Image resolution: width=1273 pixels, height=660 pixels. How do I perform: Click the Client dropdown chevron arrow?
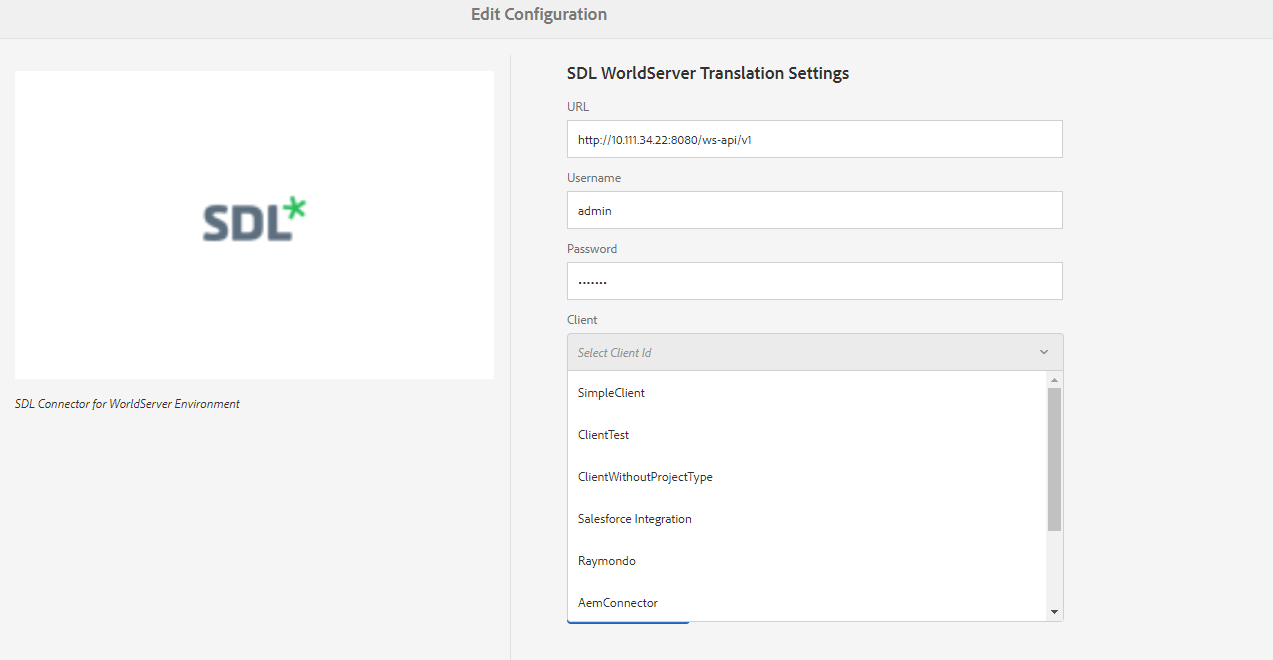click(x=1044, y=352)
